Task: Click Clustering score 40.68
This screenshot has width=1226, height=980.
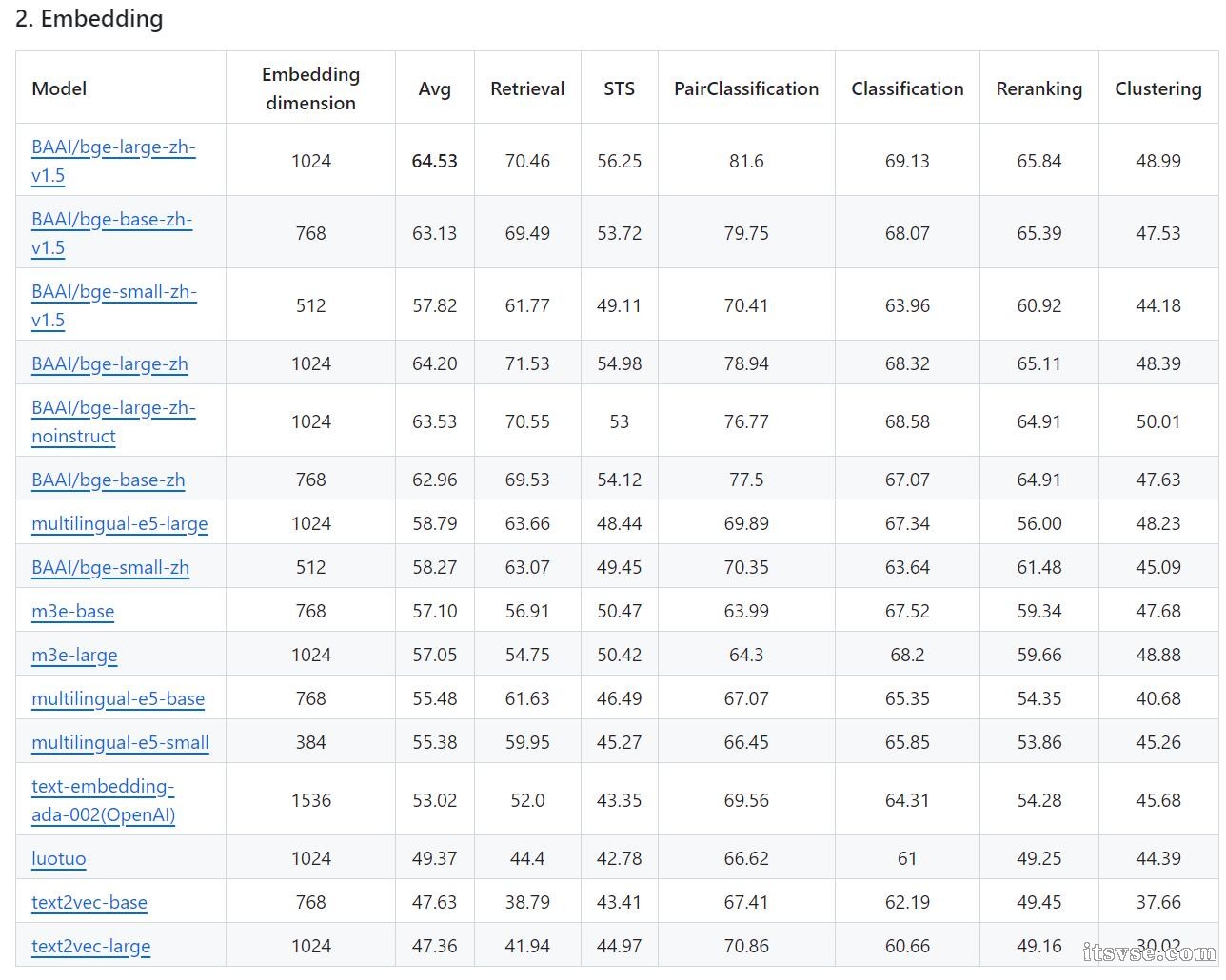Action: (1158, 698)
